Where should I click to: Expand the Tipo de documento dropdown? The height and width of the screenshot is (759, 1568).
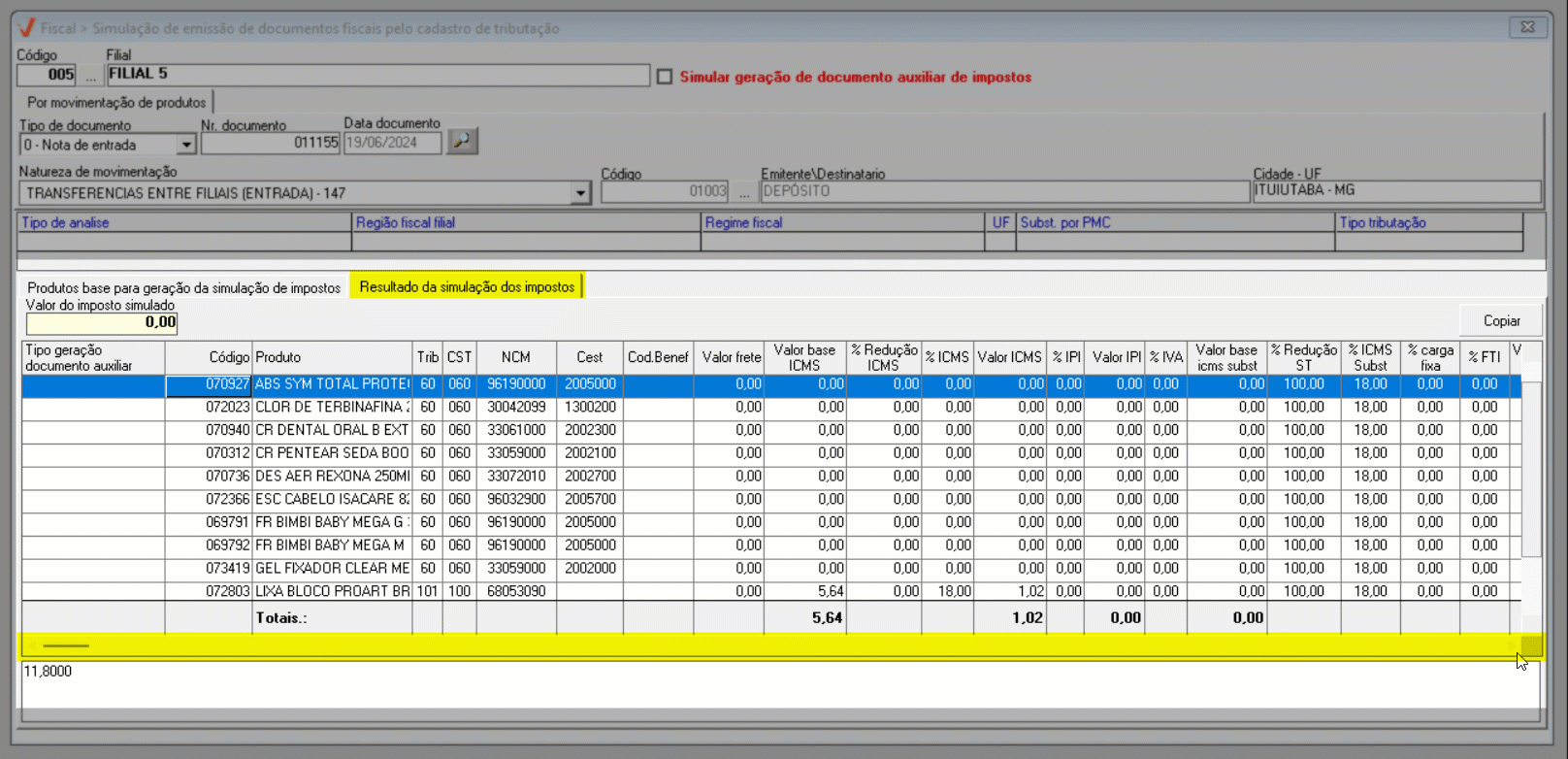click(186, 145)
